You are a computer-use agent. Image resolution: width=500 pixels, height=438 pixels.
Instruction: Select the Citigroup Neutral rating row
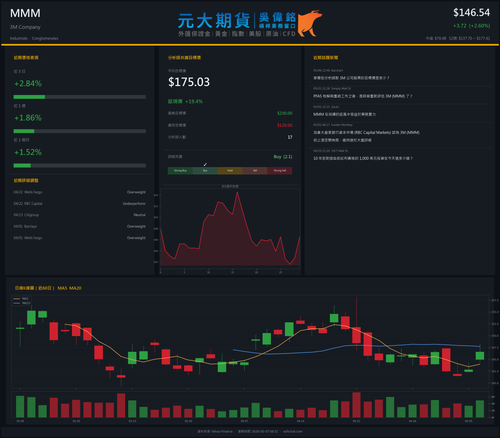(80, 215)
